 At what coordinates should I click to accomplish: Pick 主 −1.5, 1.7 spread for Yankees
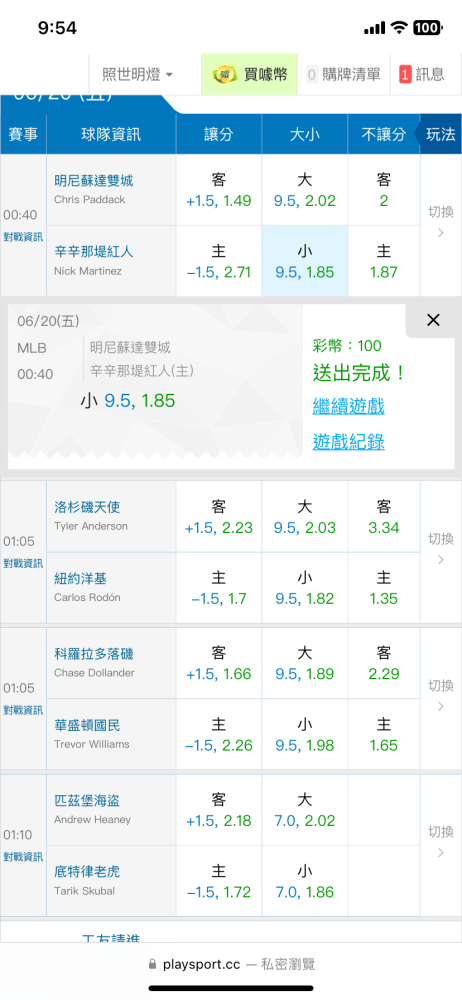(219, 588)
